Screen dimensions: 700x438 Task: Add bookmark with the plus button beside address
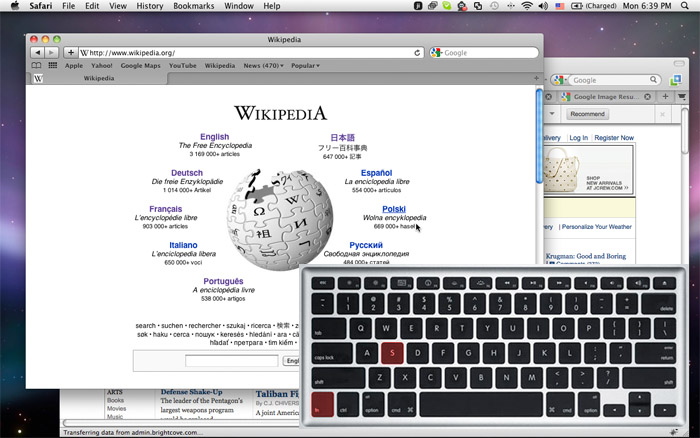[71, 53]
